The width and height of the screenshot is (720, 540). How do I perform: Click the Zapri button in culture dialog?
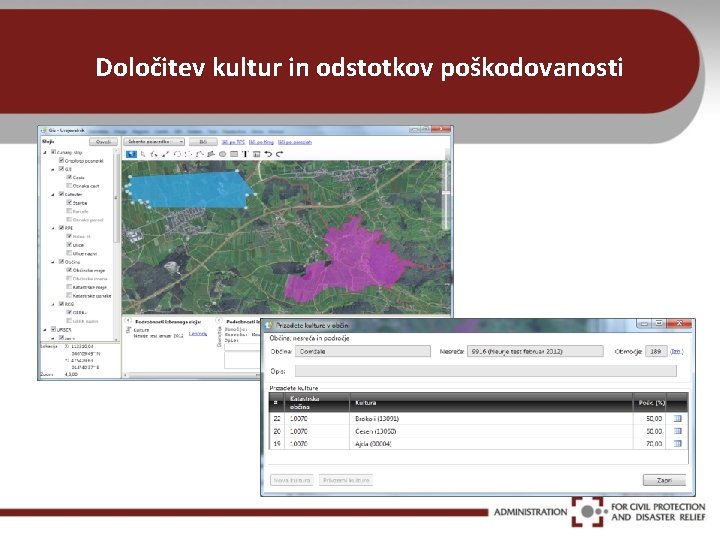point(664,480)
